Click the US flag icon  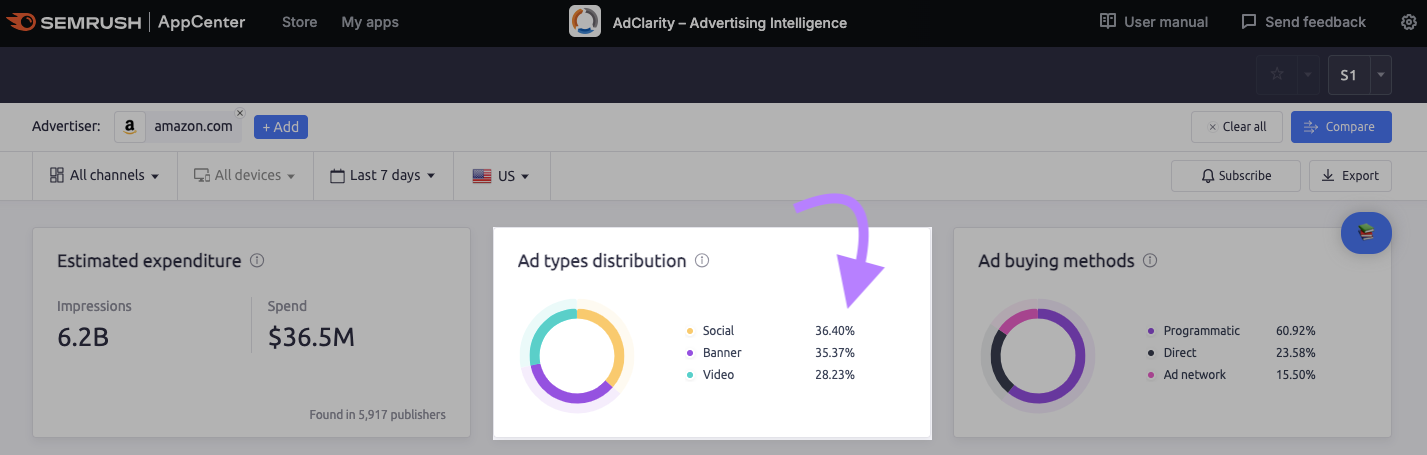(481, 176)
